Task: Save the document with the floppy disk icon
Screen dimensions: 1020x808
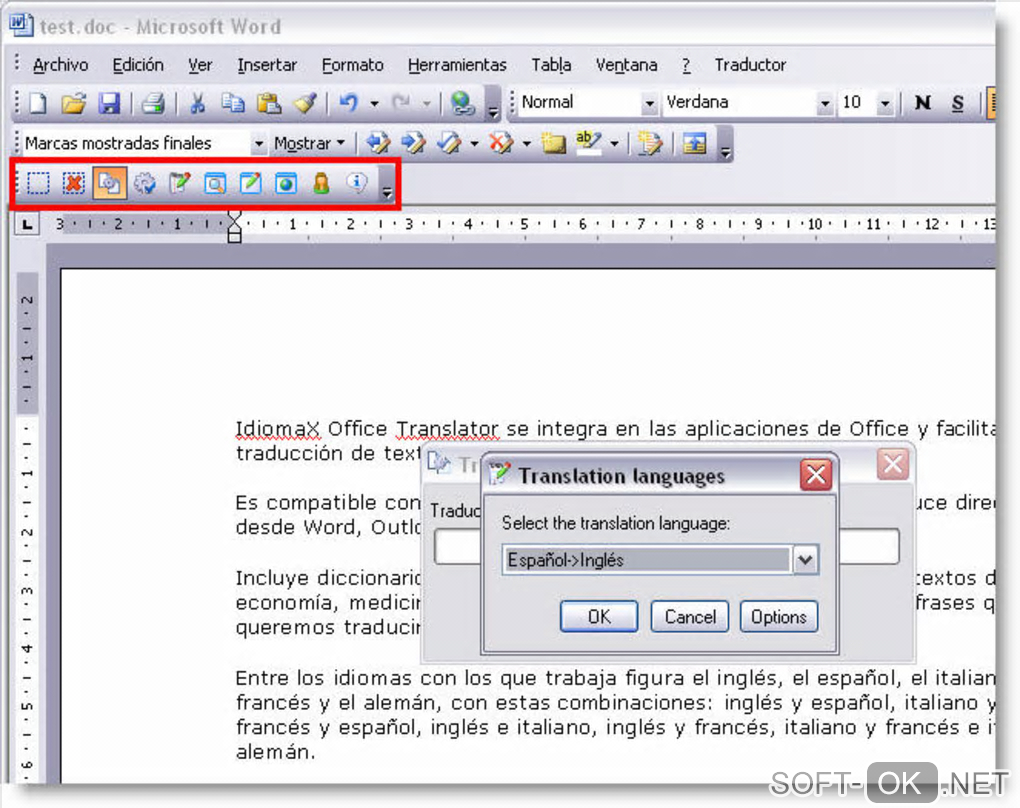Action: 109,103
